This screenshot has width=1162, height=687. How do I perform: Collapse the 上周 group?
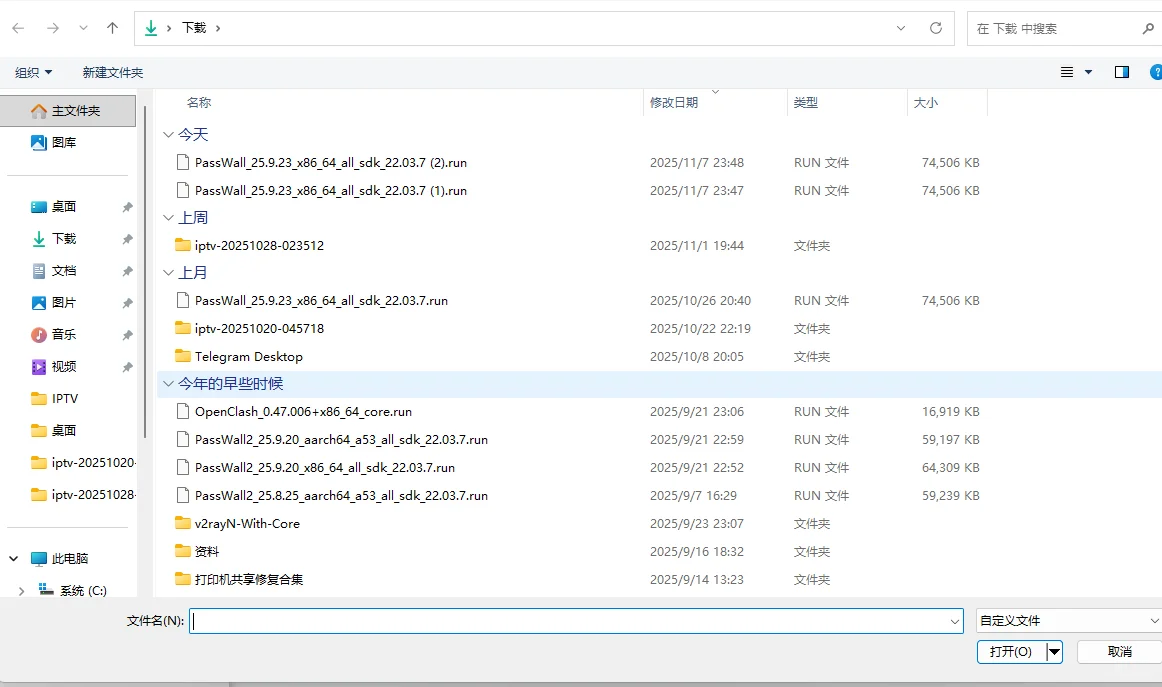[x=168, y=217]
